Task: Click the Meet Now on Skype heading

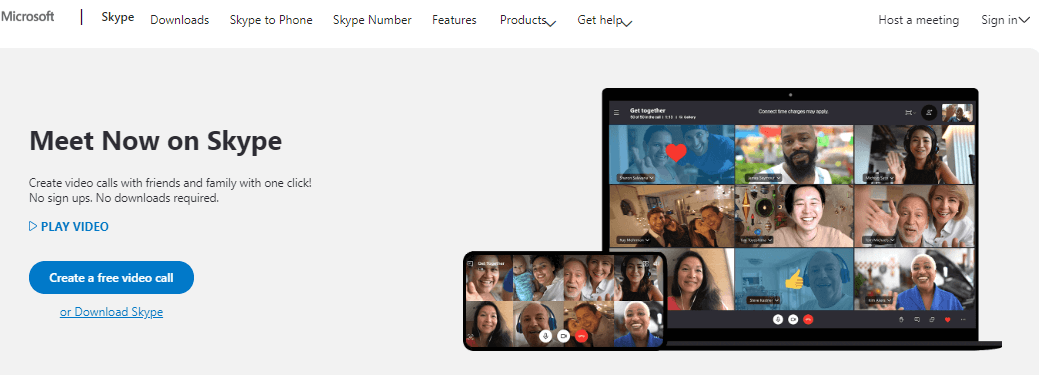Action: click(x=156, y=141)
